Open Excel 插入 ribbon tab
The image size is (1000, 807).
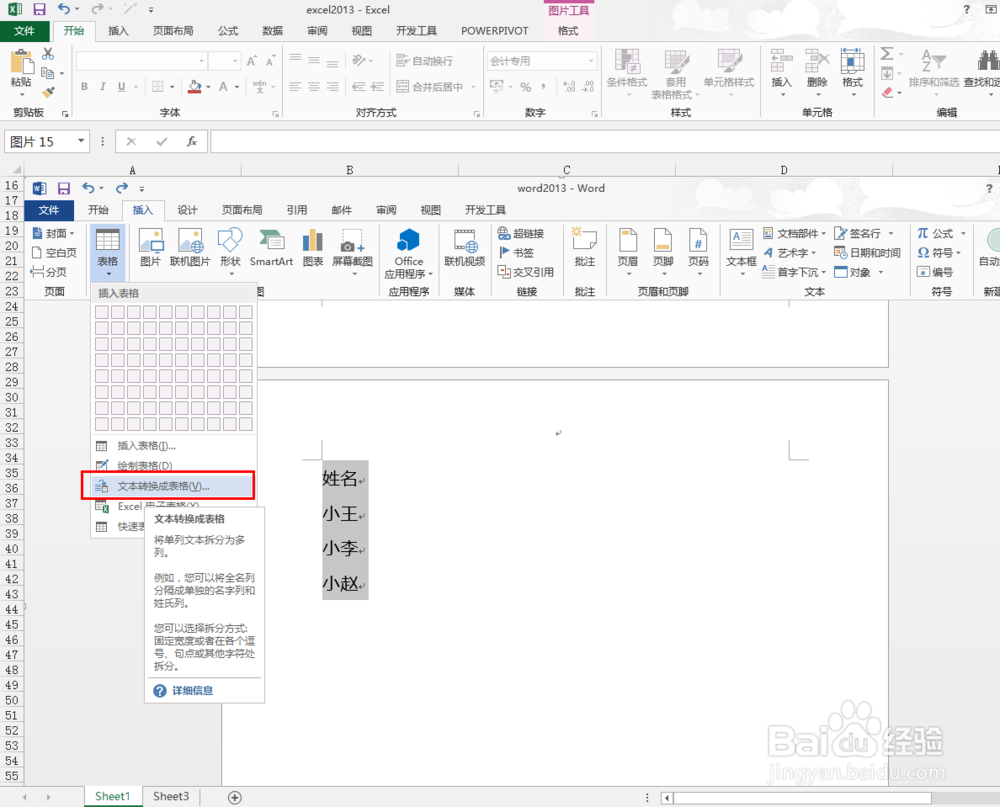[x=118, y=31]
